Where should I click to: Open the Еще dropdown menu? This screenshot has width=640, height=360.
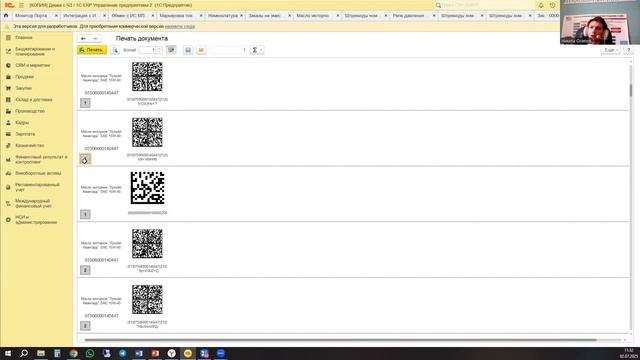click(610, 50)
